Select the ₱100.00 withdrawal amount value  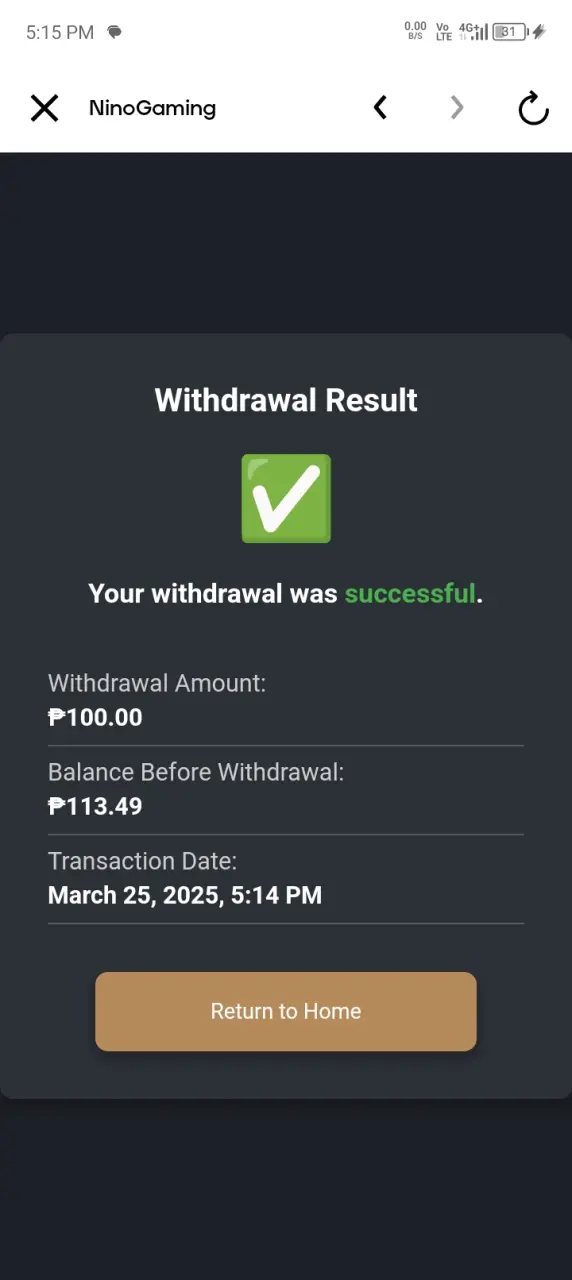click(95, 717)
